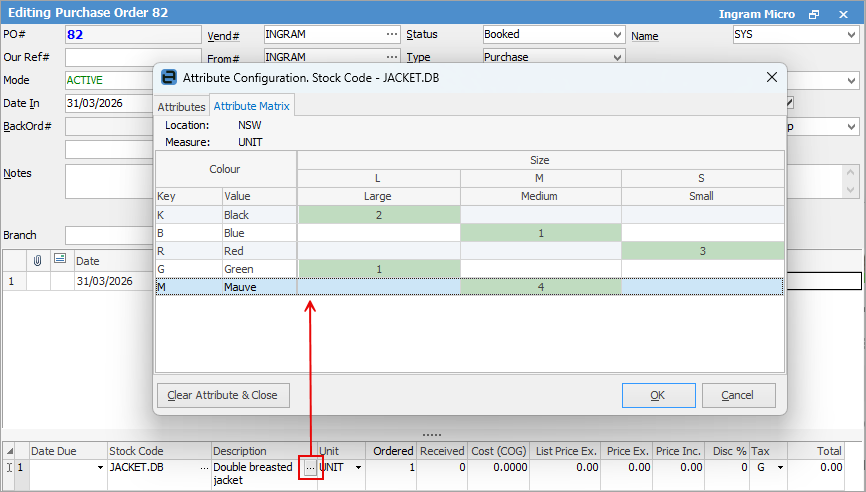The image size is (866, 492).
Task: Click the paperclip attachment column icon
Action: [x=38, y=260]
